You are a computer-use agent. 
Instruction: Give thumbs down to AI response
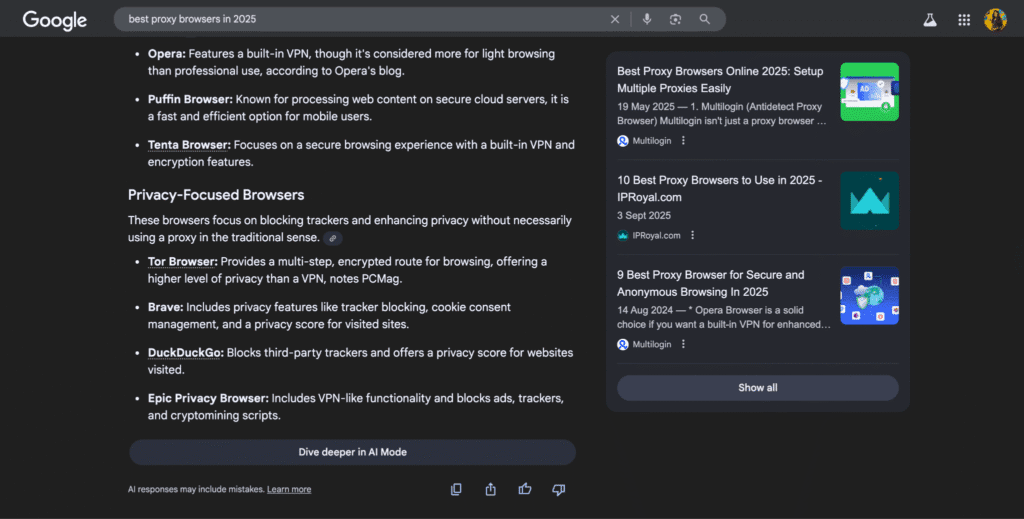[559, 489]
